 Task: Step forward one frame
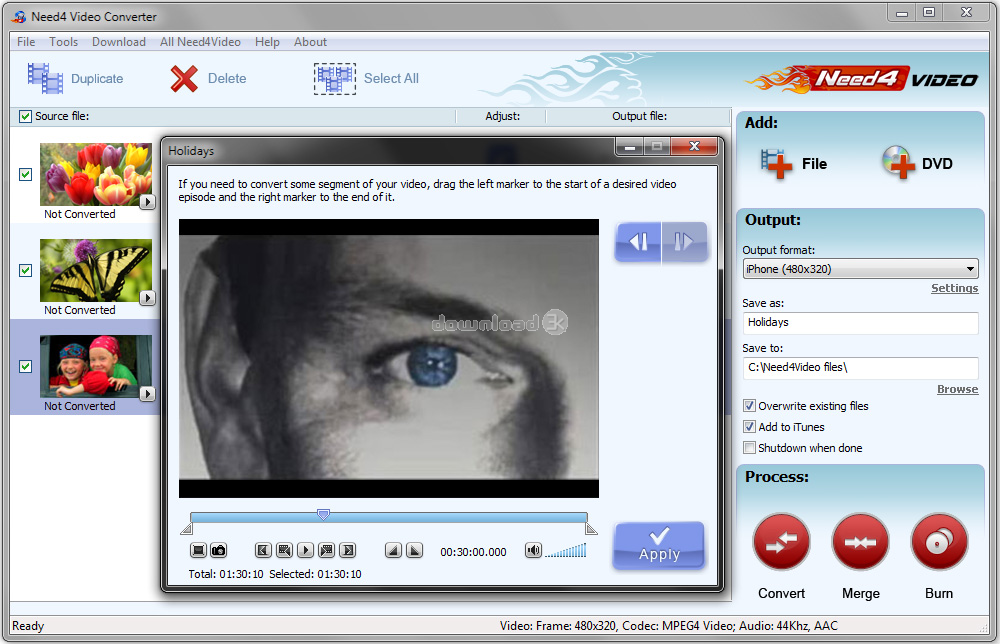tap(327, 550)
